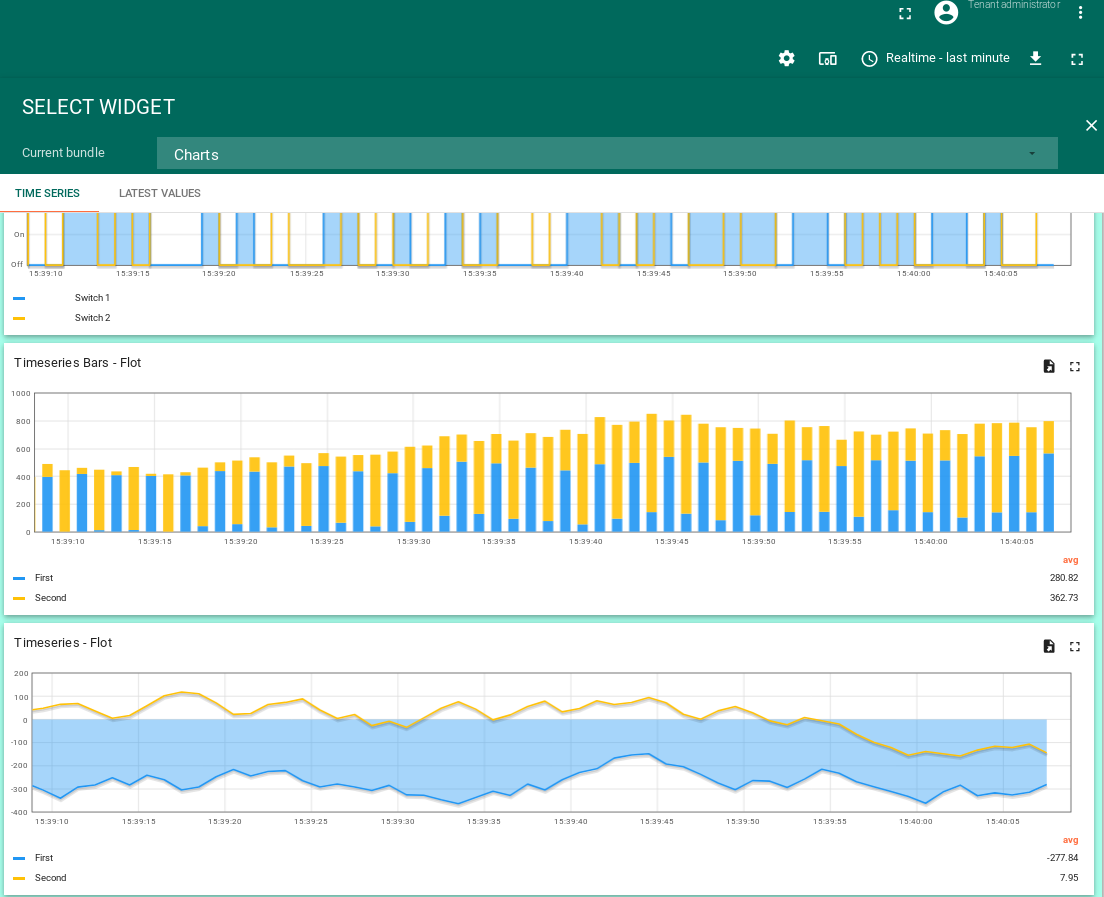Click the avg header in Bars legend
This screenshot has height=897, width=1104.
(1070, 560)
